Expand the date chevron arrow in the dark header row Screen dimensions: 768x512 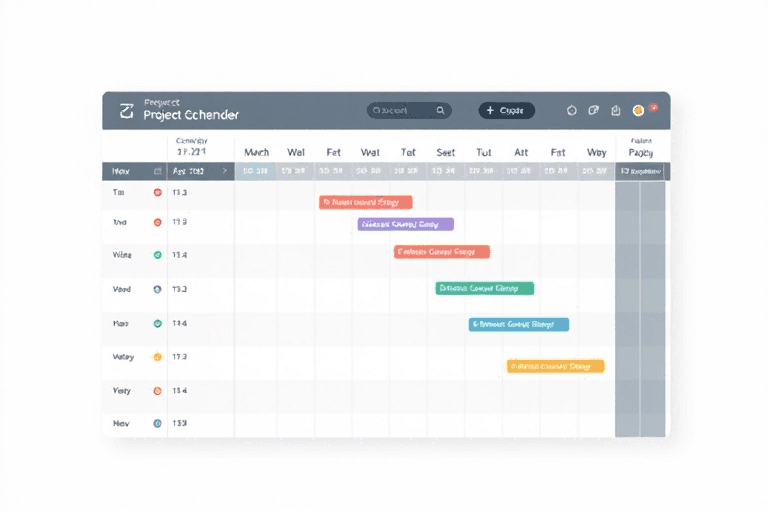(224, 171)
